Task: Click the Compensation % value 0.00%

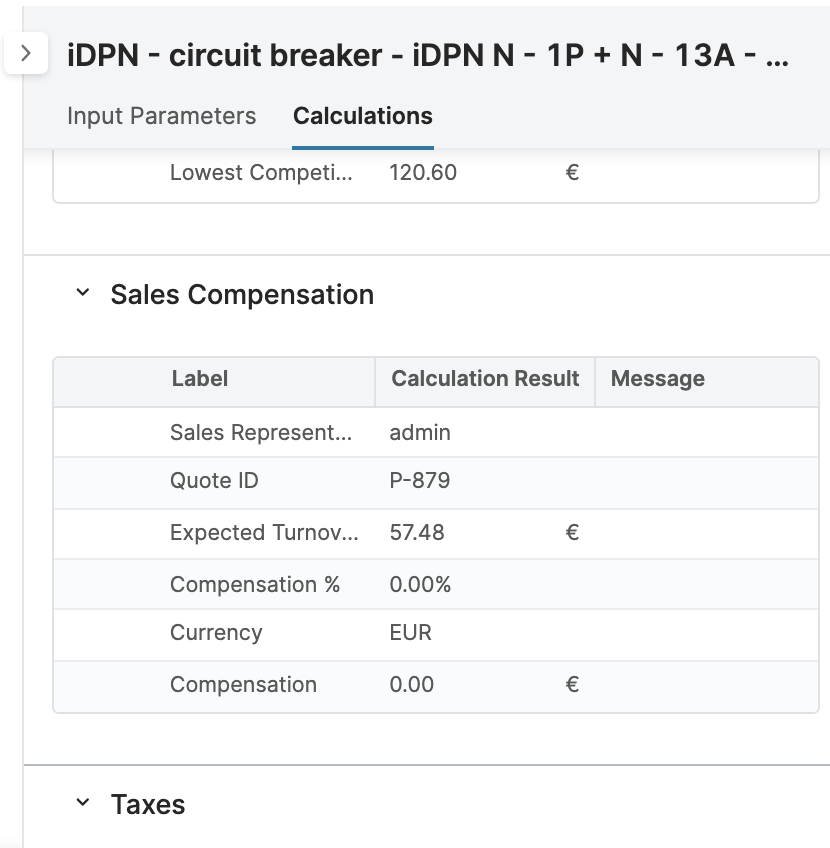Action: 419,583
